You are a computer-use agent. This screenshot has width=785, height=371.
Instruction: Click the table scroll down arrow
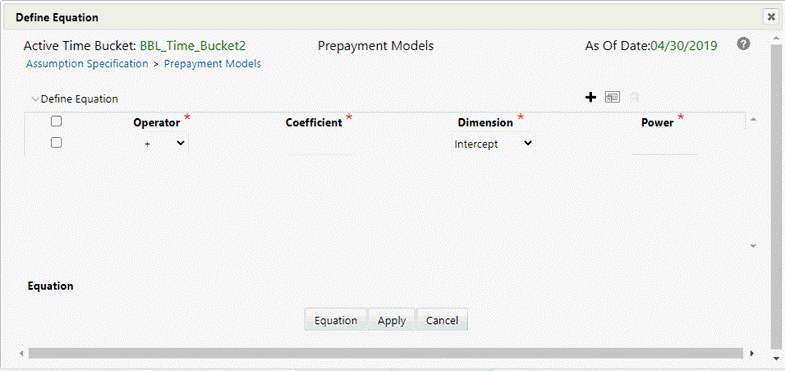tap(753, 246)
